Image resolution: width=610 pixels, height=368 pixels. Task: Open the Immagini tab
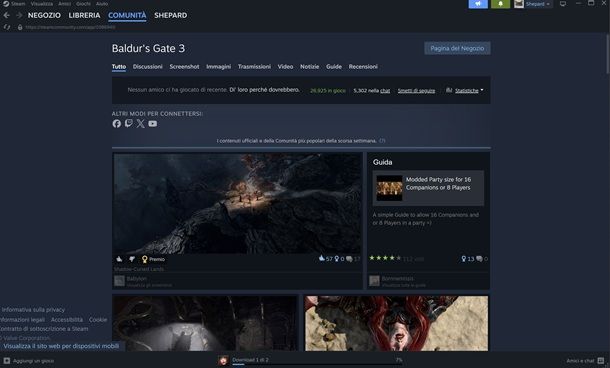point(218,67)
